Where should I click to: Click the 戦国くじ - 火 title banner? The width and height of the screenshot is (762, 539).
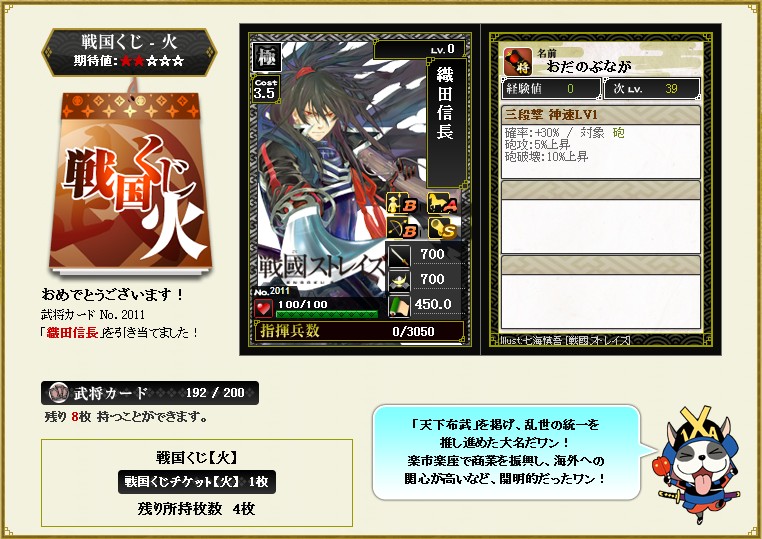[x=129, y=52]
